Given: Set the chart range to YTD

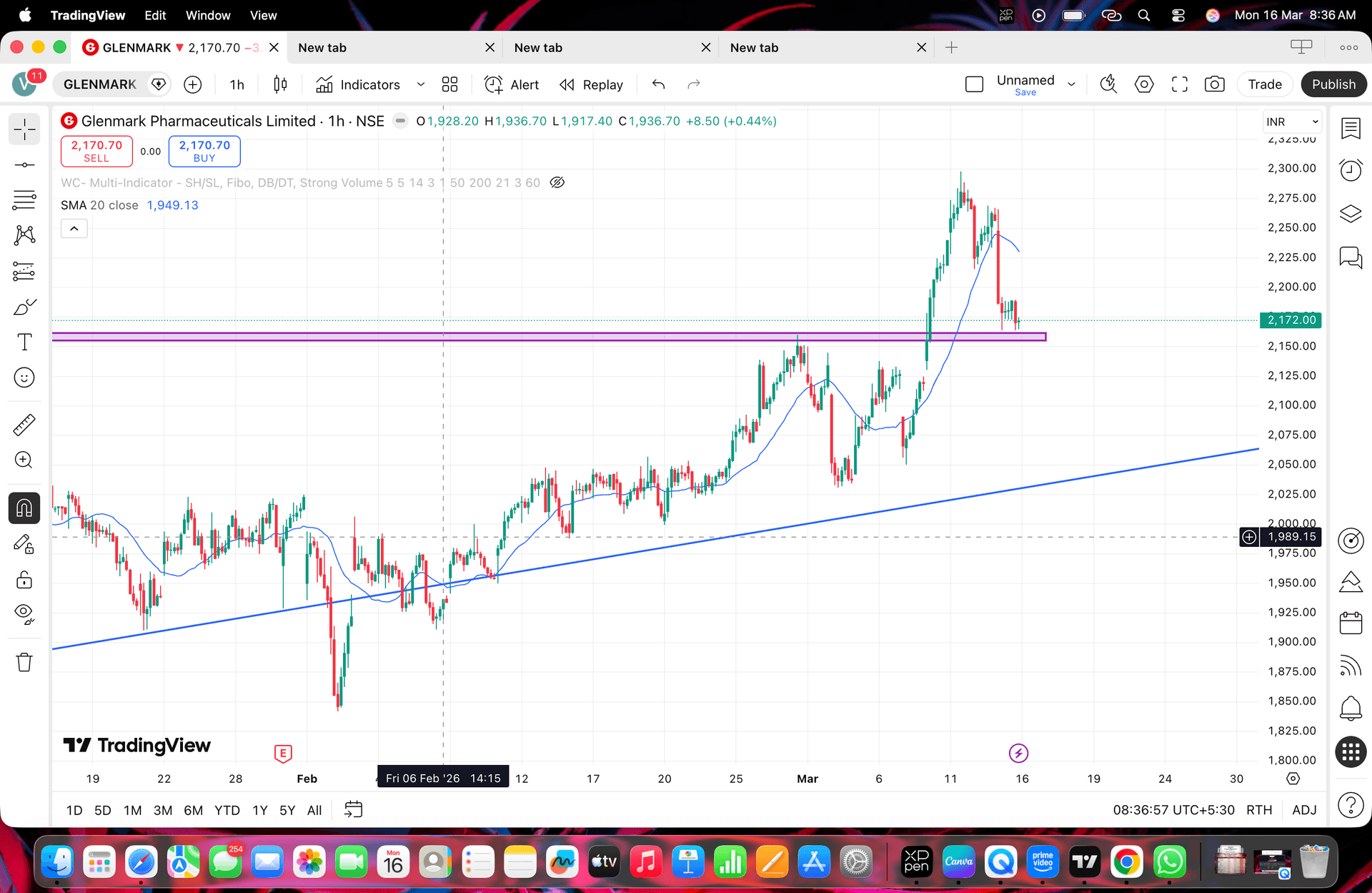Looking at the screenshot, I should [x=227, y=810].
